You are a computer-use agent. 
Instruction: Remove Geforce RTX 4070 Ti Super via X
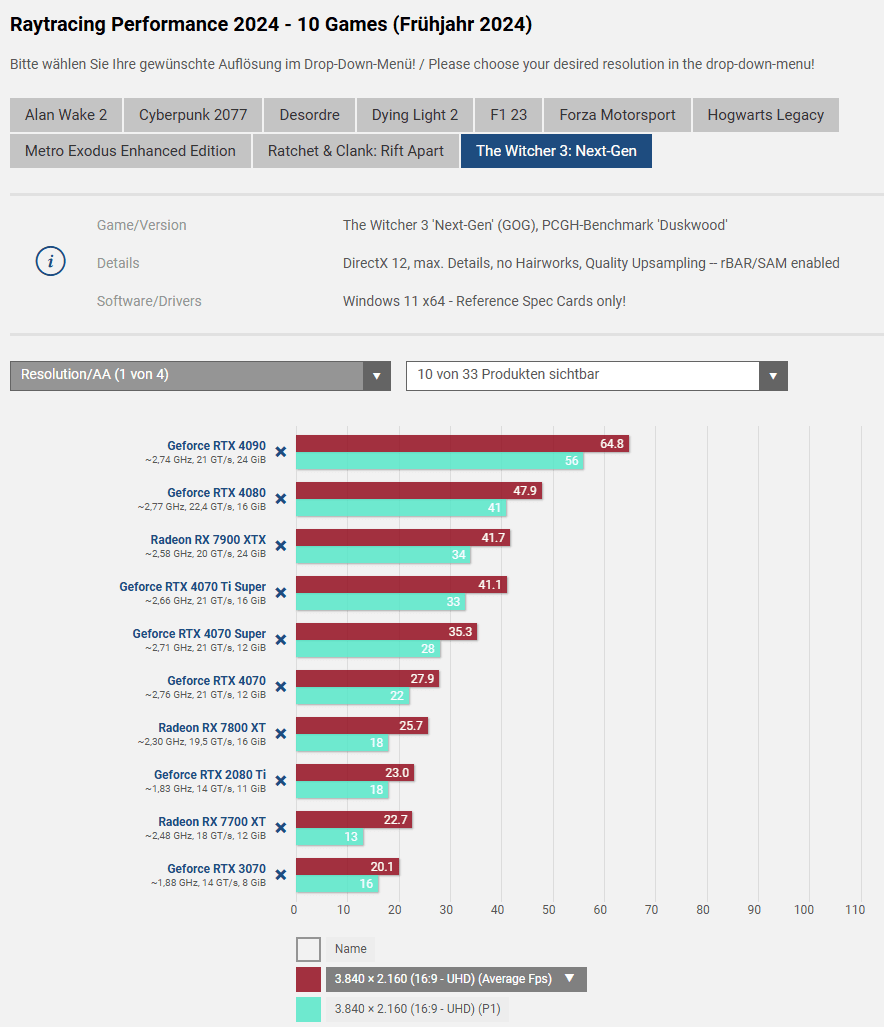281,593
